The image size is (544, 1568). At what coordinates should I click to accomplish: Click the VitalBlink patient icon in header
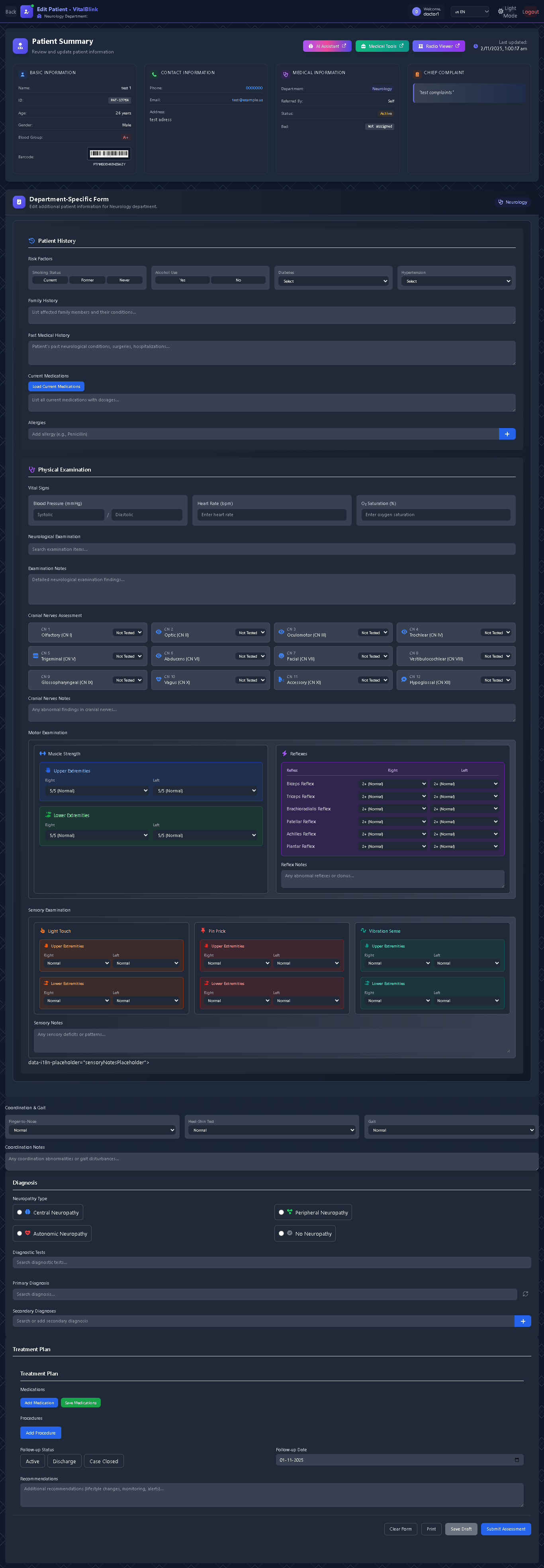point(26,12)
